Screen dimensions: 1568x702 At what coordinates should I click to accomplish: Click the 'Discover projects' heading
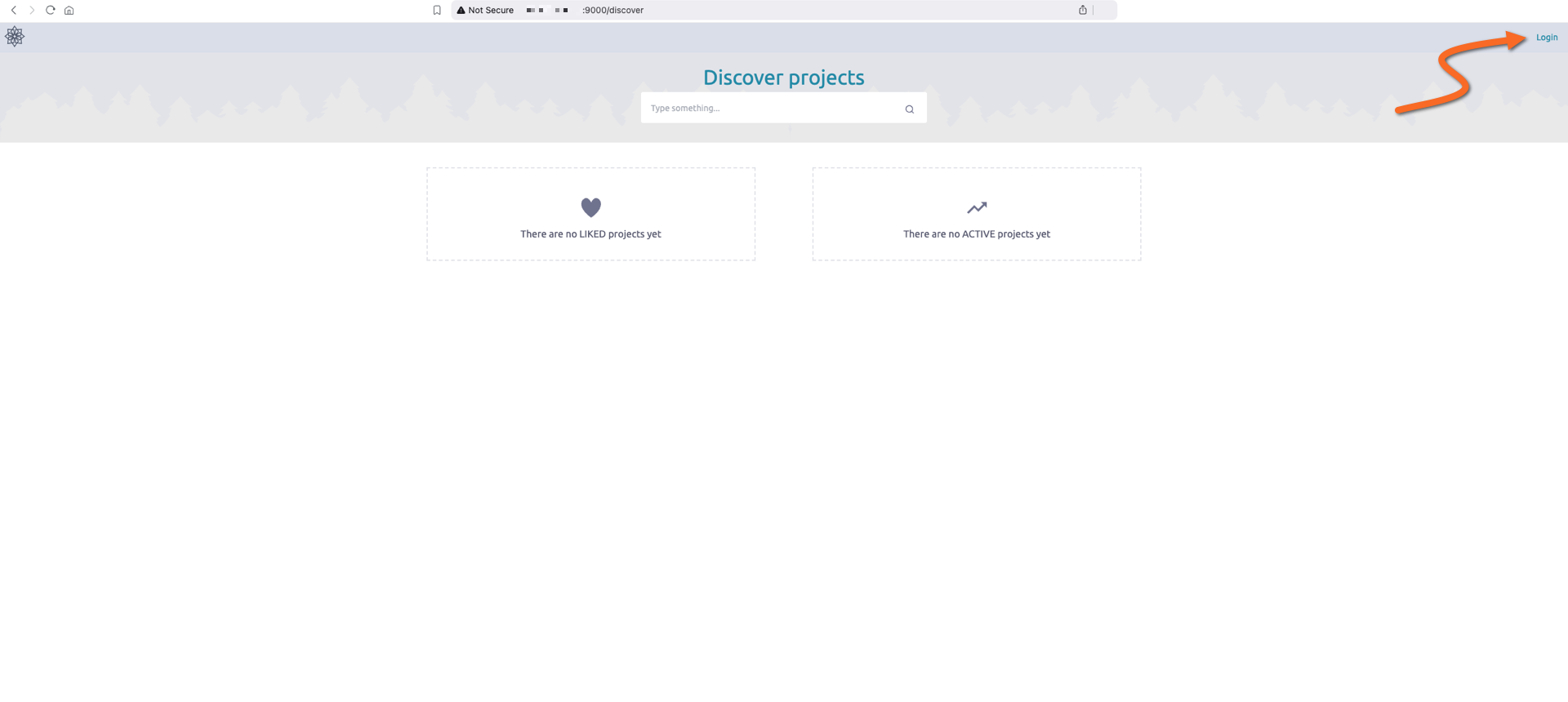783,78
